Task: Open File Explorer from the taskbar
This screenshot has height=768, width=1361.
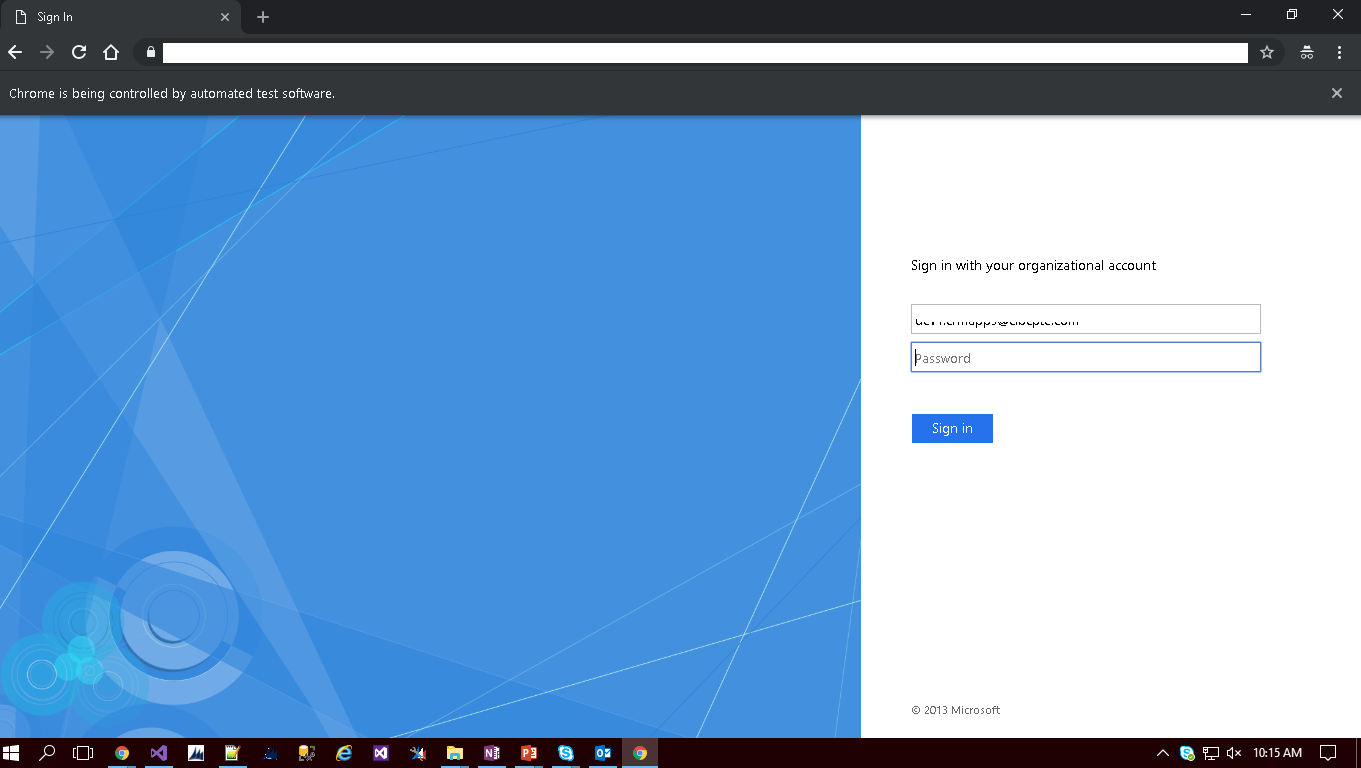Action: click(x=454, y=753)
